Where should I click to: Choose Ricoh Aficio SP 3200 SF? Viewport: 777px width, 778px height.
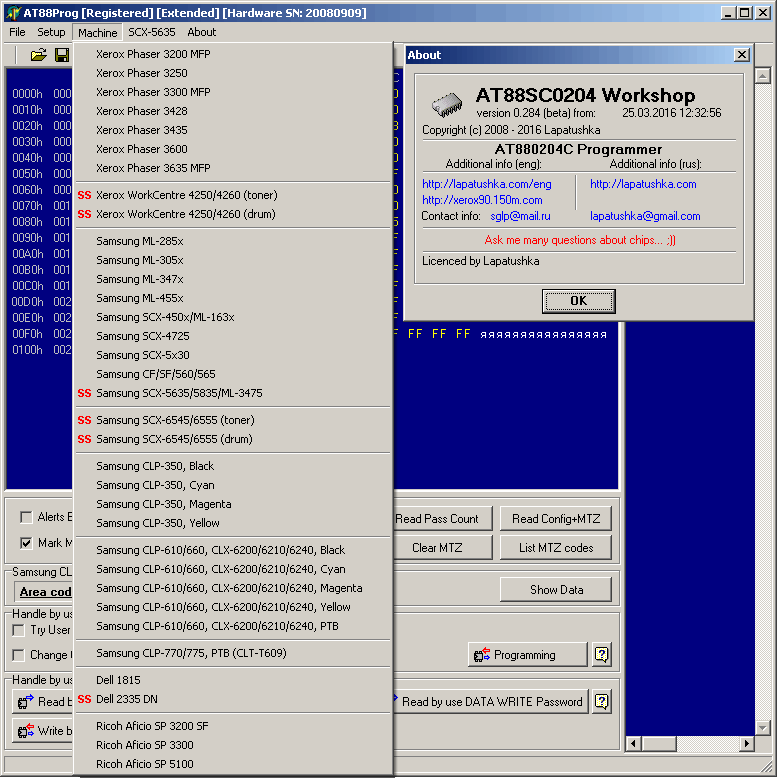(233, 726)
